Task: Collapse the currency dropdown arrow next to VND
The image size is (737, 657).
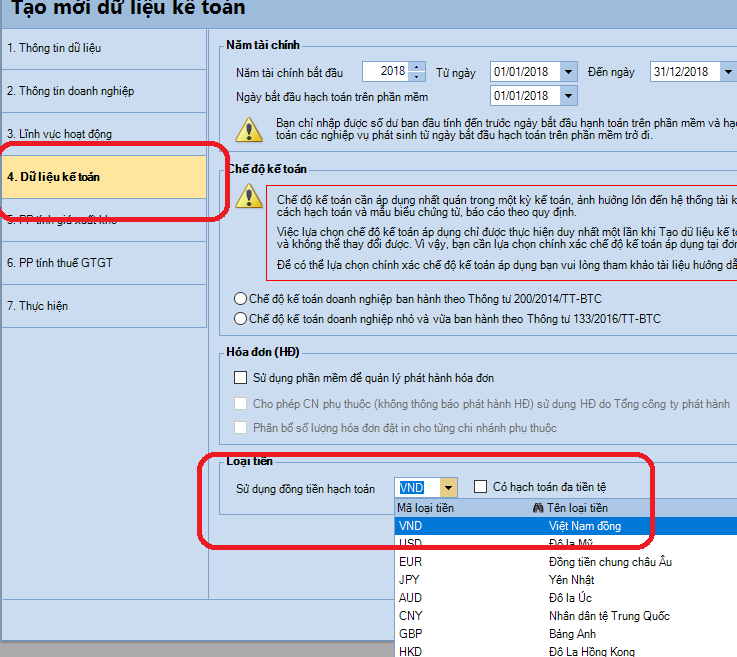Action: (448, 488)
